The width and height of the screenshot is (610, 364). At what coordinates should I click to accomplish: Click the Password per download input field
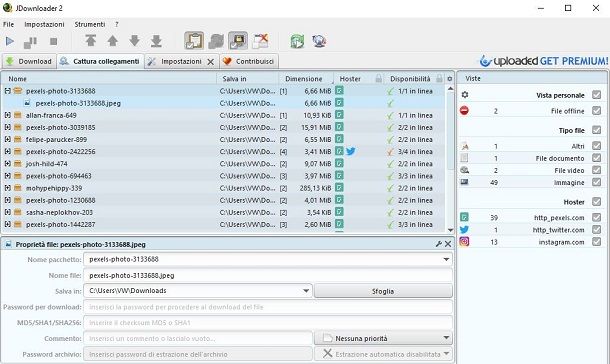coord(268,307)
